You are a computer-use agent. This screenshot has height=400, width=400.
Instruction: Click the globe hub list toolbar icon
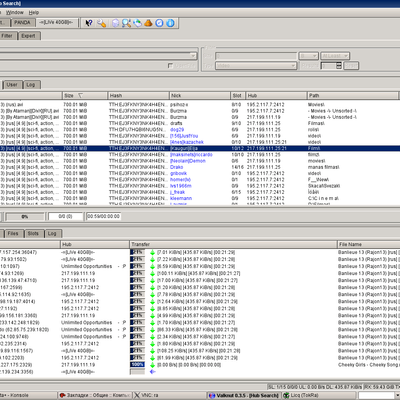137,23
